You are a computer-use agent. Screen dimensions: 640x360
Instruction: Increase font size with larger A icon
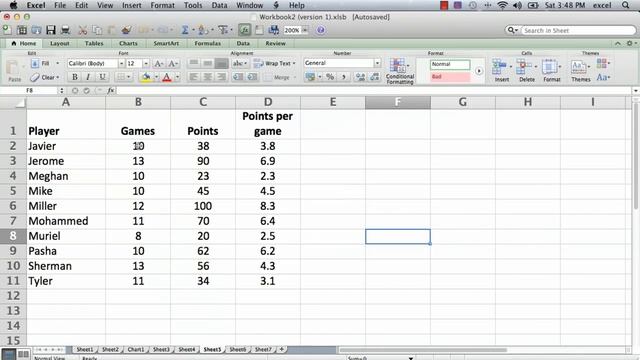(159, 63)
